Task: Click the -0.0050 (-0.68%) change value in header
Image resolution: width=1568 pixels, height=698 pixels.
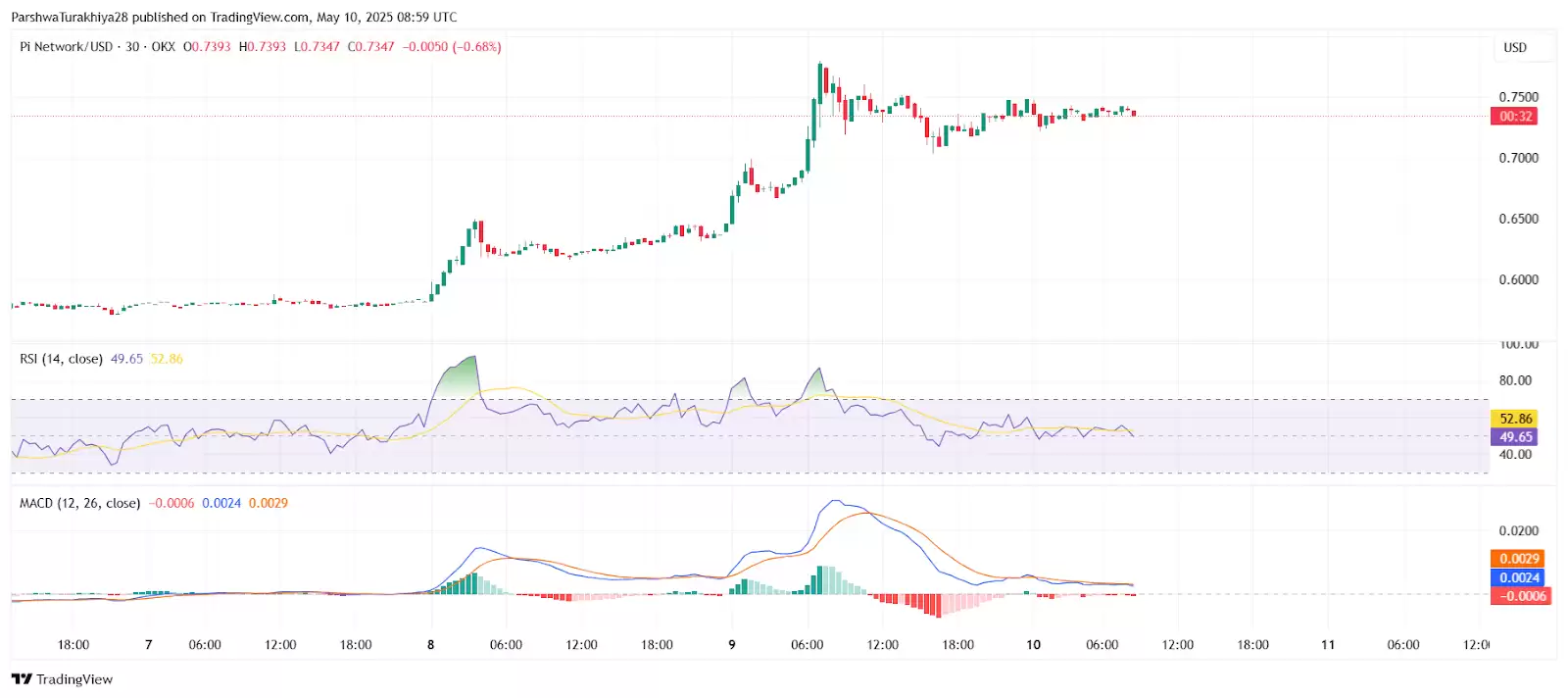Action: pyautogui.click(x=452, y=46)
